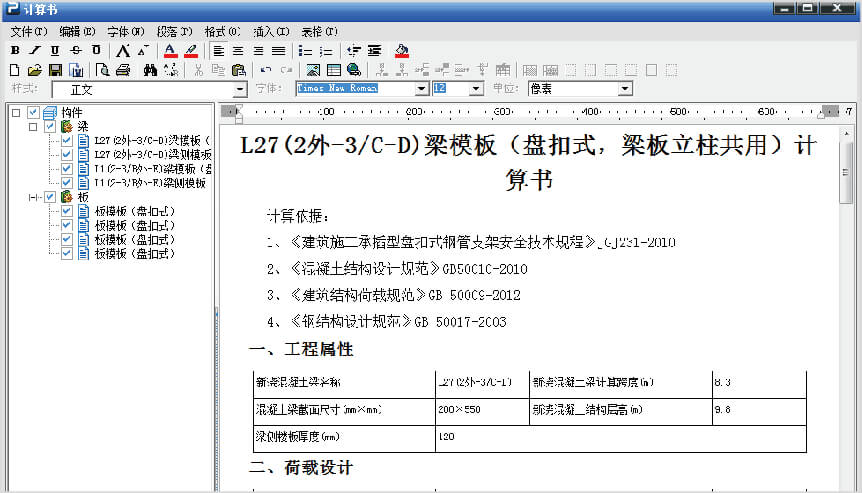The height and width of the screenshot is (493, 862).
Task: Uncheck the 构件 root checkbox
Action: click(34, 113)
